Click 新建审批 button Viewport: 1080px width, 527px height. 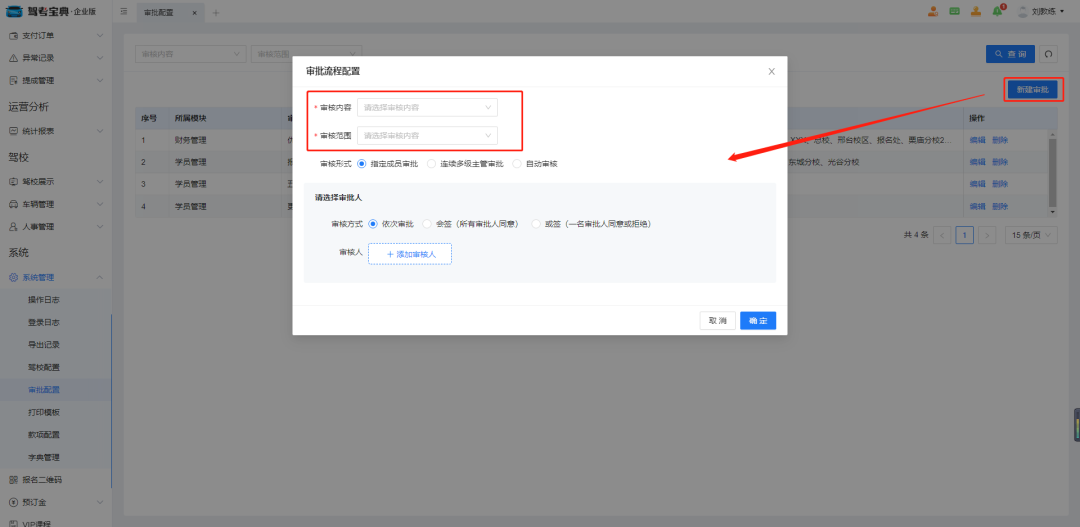[x=1032, y=90]
